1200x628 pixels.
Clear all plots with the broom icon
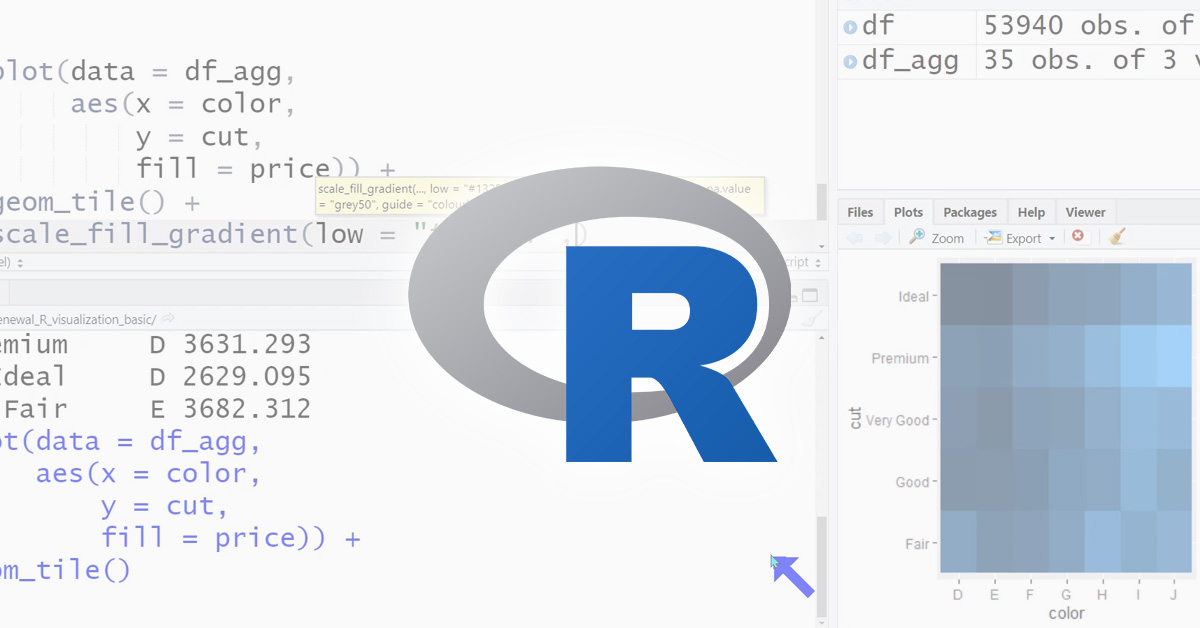point(1118,237)
